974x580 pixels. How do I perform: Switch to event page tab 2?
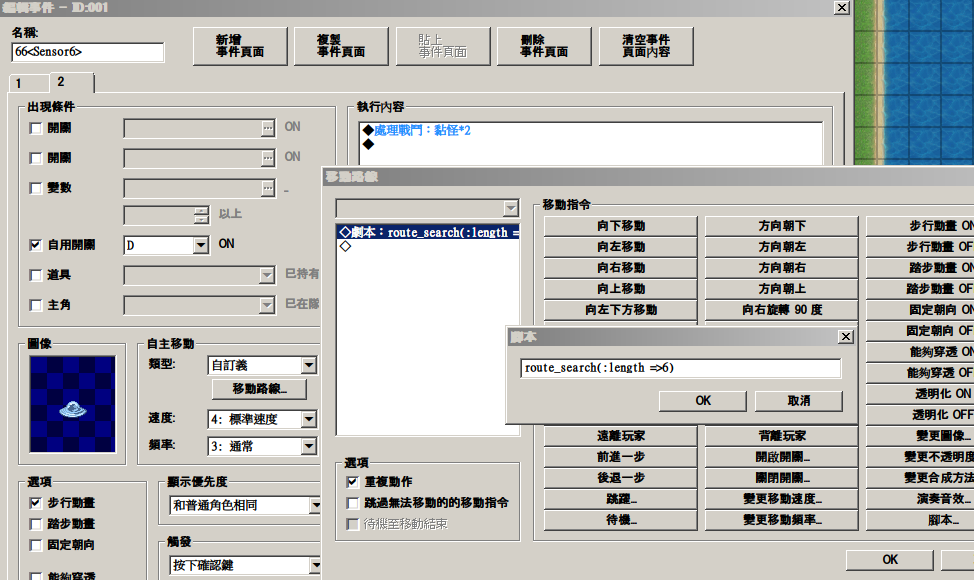71,82
